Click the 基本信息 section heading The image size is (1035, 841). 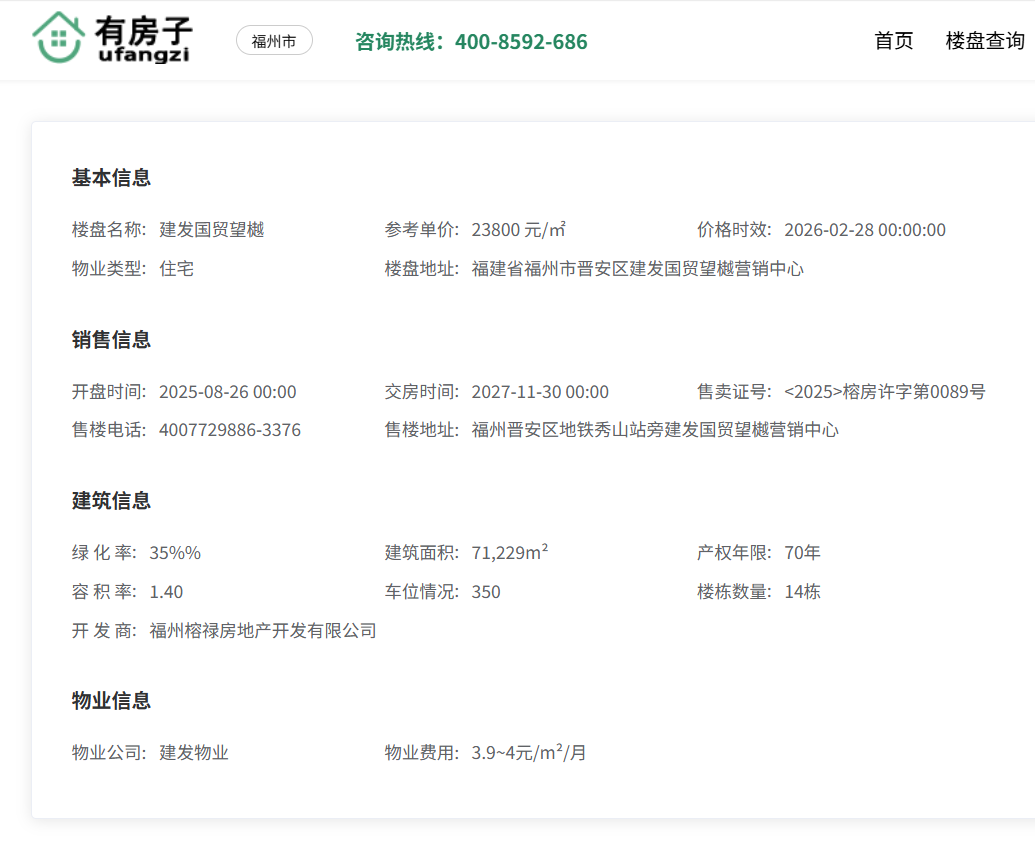point(111,178)
